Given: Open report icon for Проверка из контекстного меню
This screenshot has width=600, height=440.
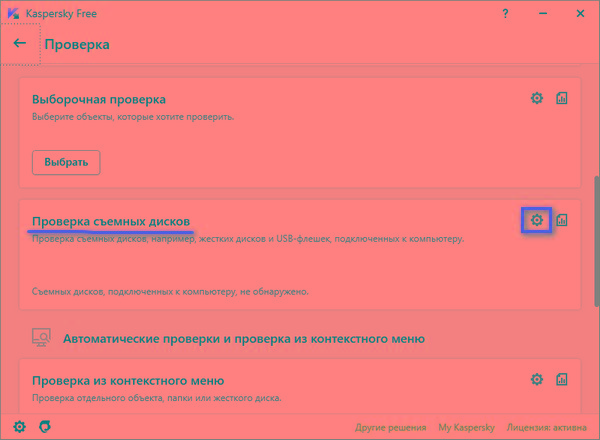Looking at the screenshot, I should point(561,379).
